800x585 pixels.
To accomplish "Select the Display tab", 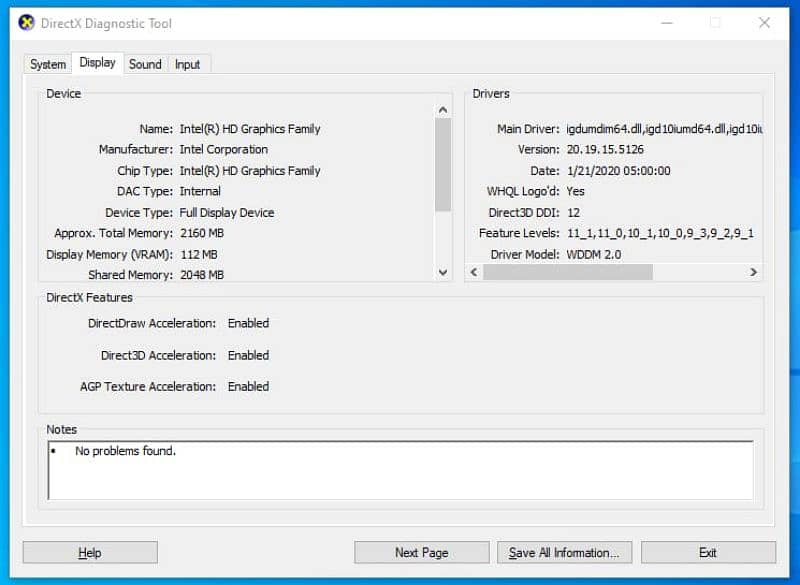I will (98, 63).
